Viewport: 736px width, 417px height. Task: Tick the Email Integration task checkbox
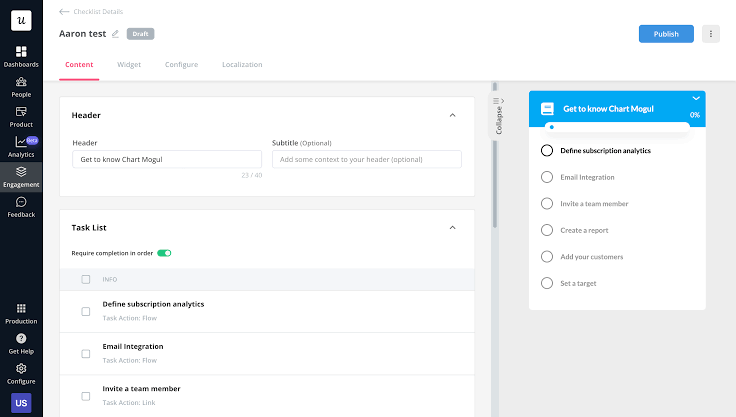click(86, 354)
